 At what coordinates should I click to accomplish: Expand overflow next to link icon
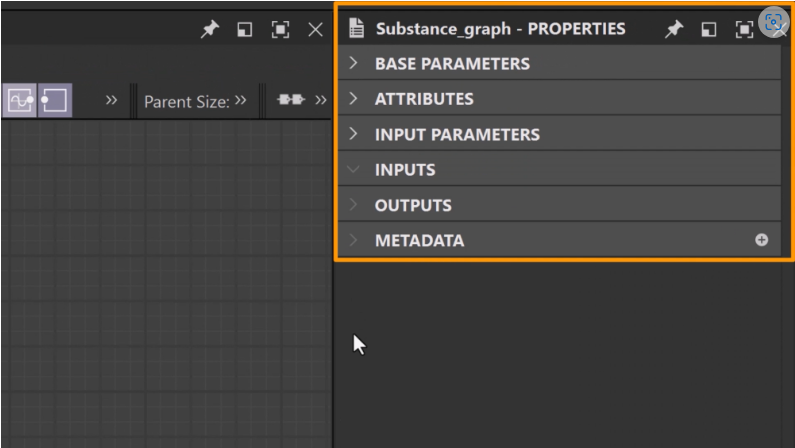[x=320, y=100]
